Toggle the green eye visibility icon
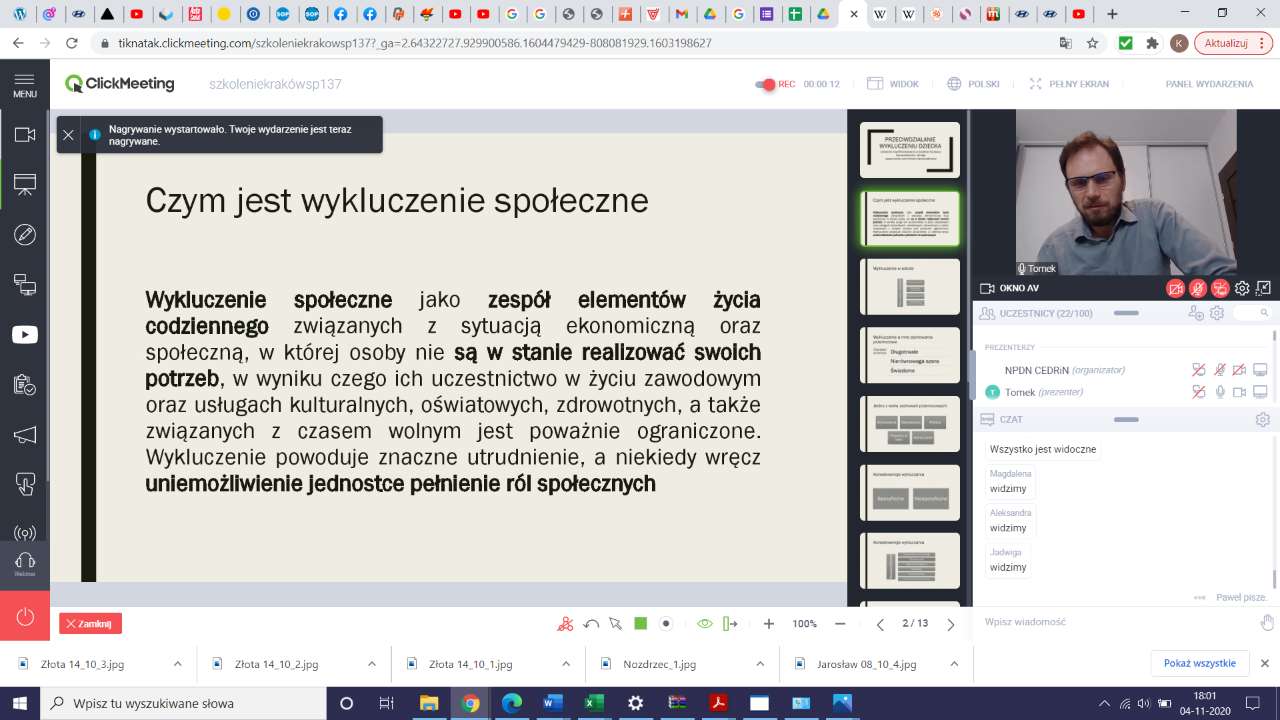Screen dimensions: 1280x720 point(704,624)
